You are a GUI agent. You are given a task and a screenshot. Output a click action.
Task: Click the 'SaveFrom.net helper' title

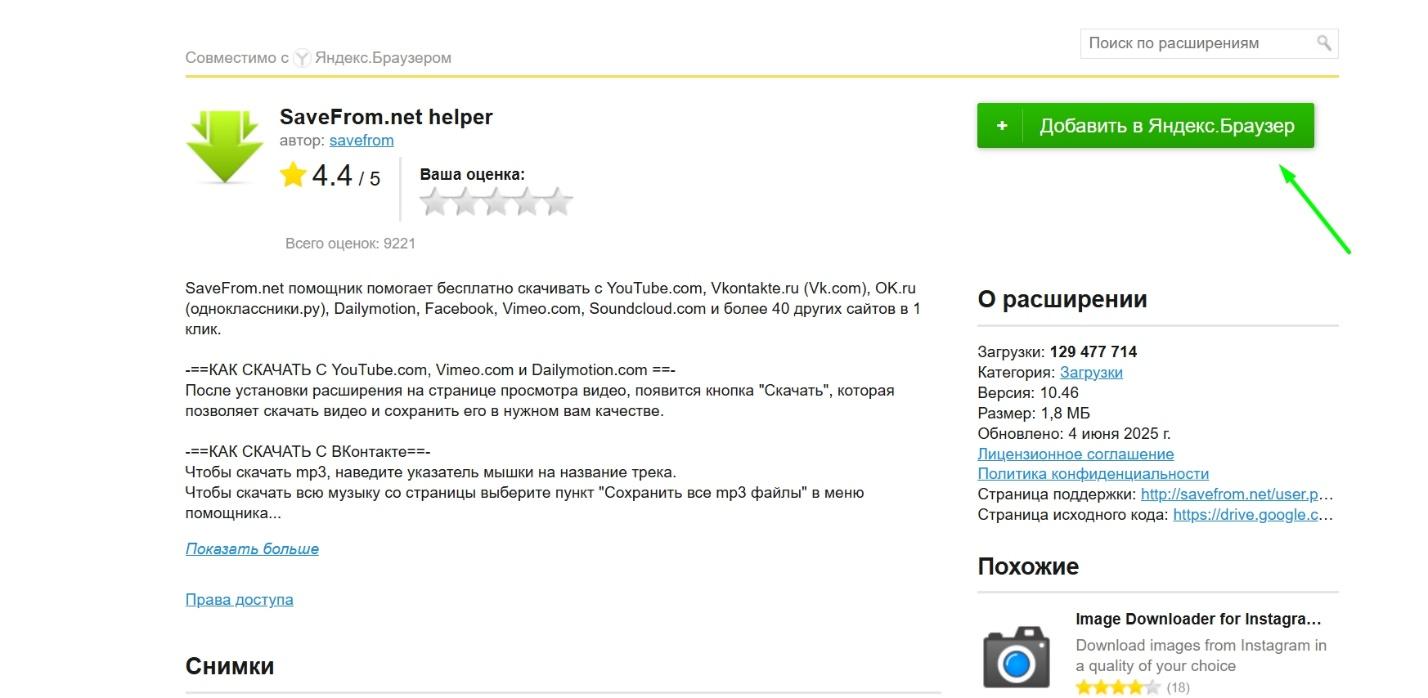[386, 117]
